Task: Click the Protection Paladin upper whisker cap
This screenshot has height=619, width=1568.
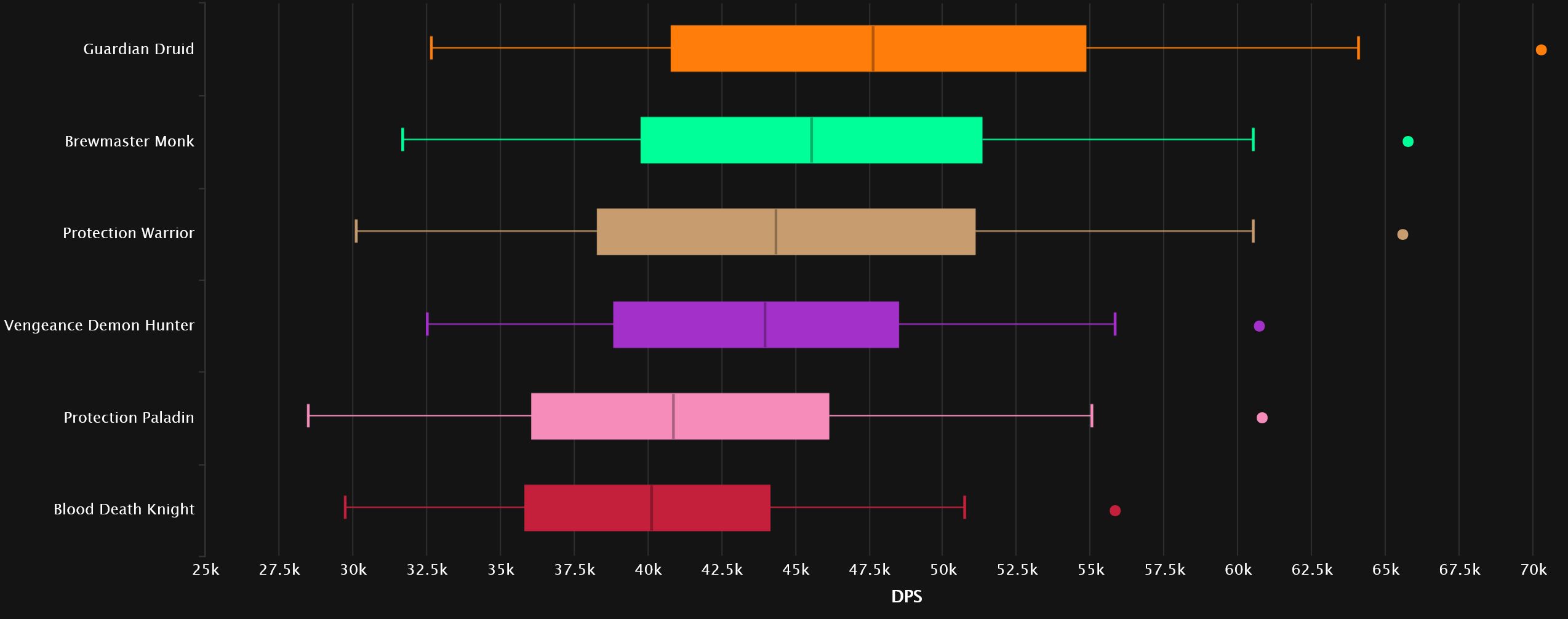Action: pos(1092,416)
